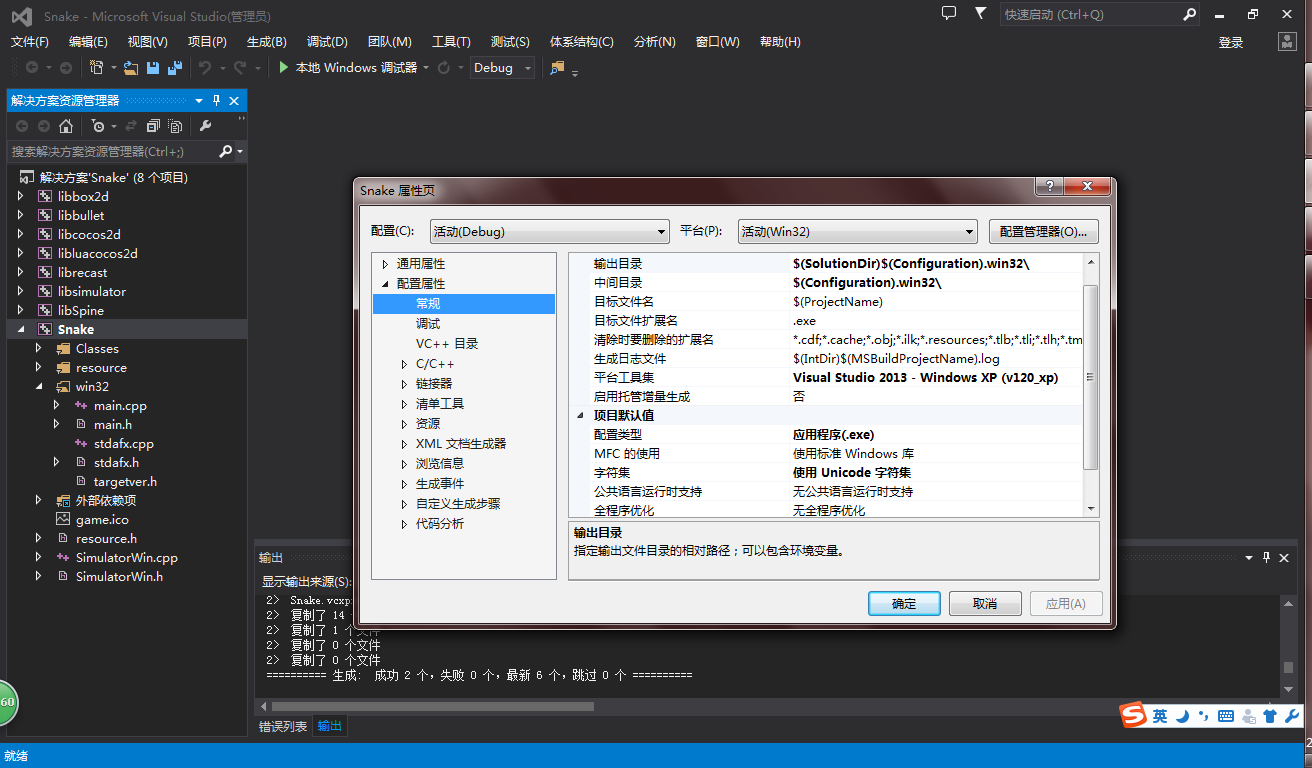Click the 输出目录 property row
The width and height of the screenshot is (1312, 768).
coord(826,264)
